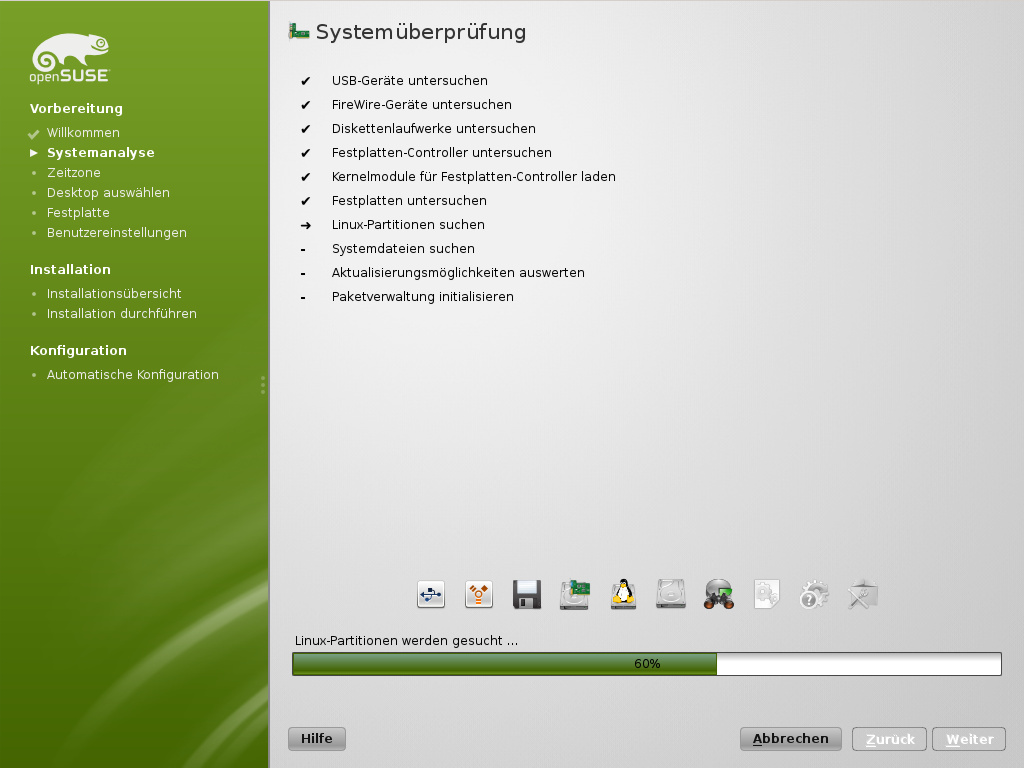This screenshot has width=1024, height=768.
Task: Click 'Linux-Partitionen werden gesucht ...' status
Action: [406, 641]
